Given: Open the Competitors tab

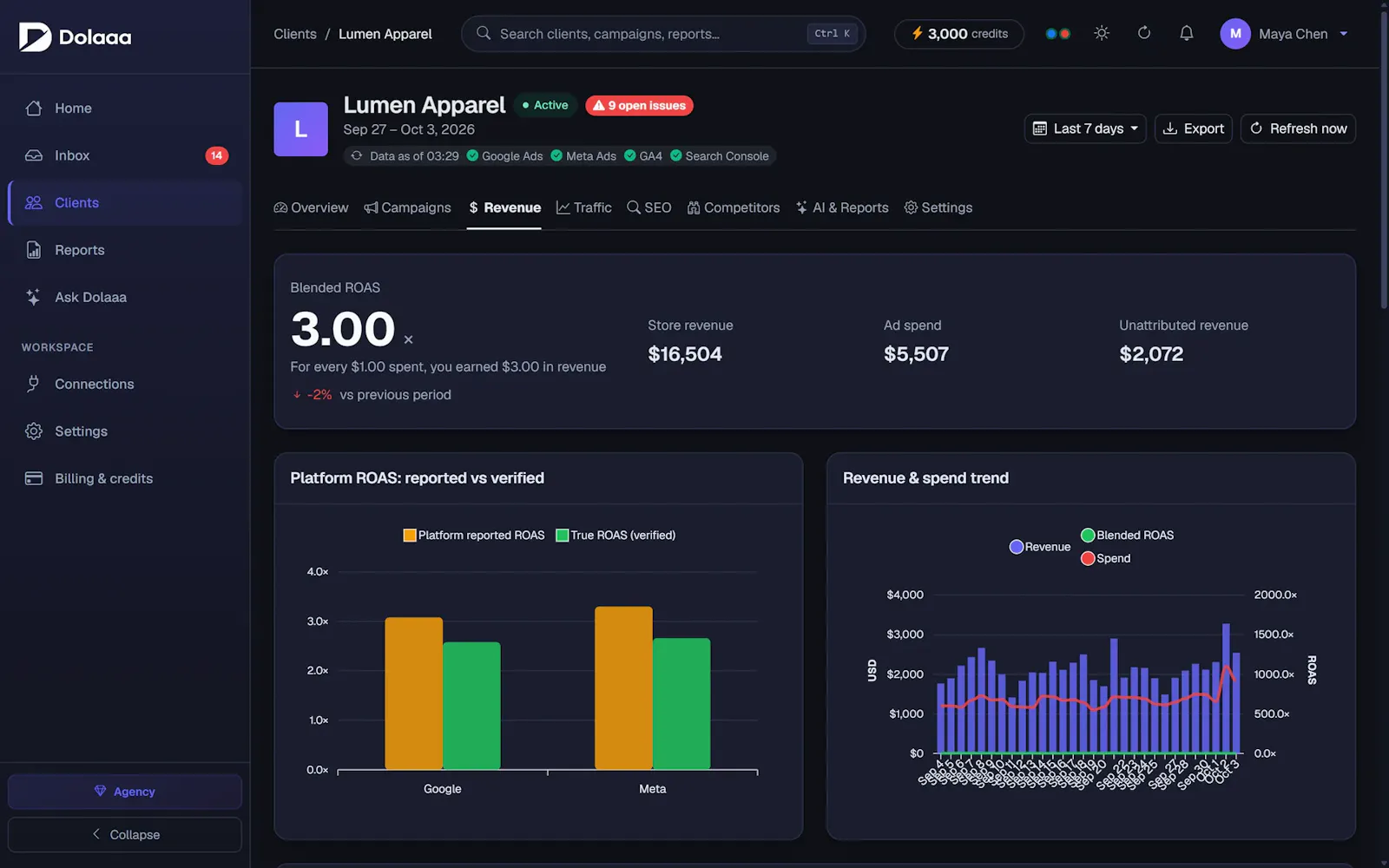Looking at the screenshot, I should click(734, 207).
